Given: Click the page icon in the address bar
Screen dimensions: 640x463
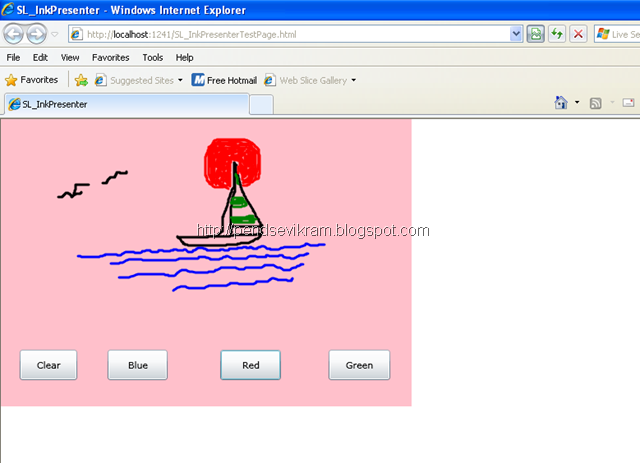Looking at the screenshot, I should 76,34.
